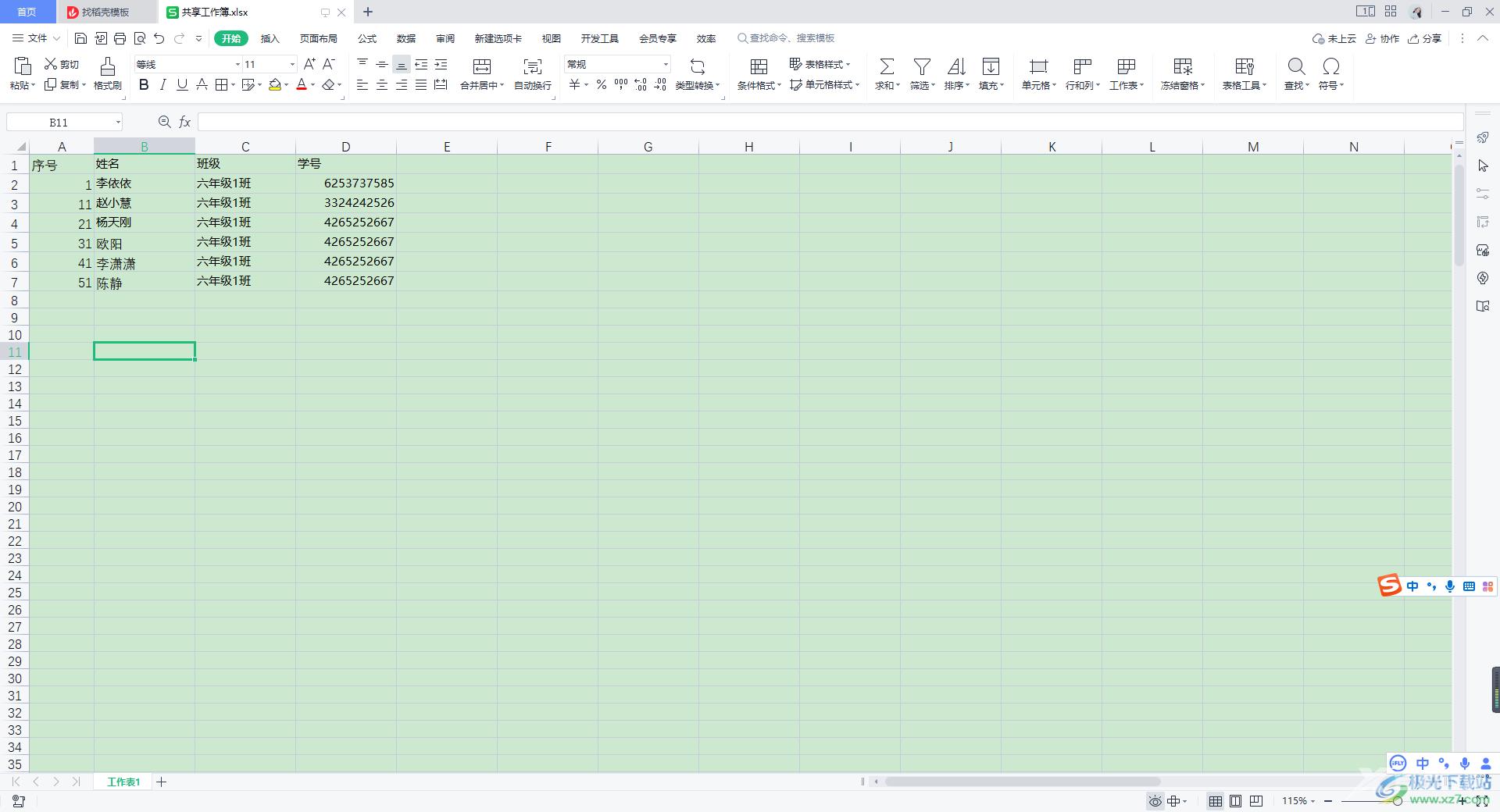Click the Save icon in quick access bar
This screenshot has height=812, width=1500.
[x=80, y=38]
